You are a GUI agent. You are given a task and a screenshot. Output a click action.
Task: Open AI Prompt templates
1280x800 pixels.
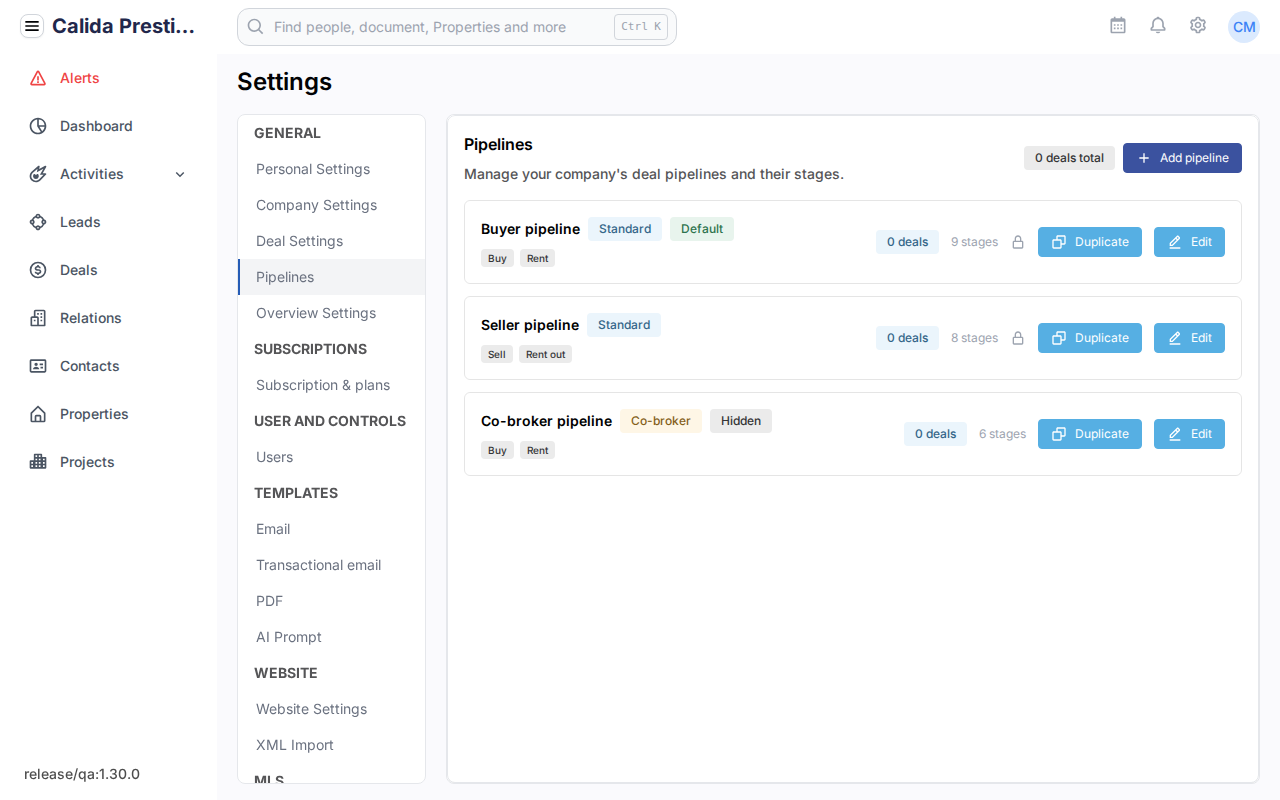tap(332, 637)
